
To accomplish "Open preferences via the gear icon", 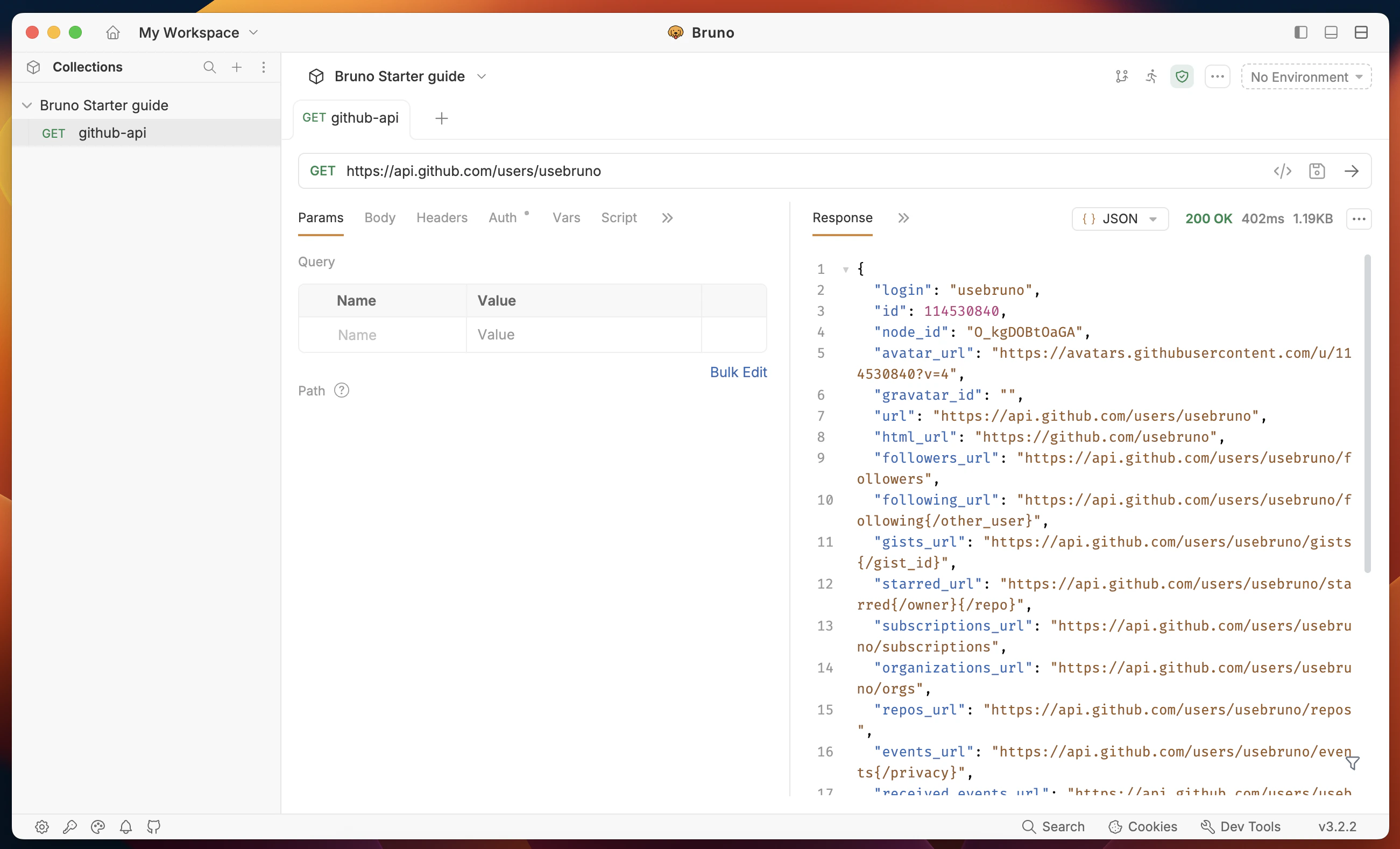I will pos(41,827).
